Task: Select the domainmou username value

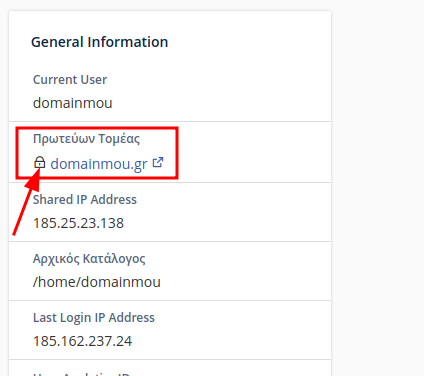Action: pos(73,103)
